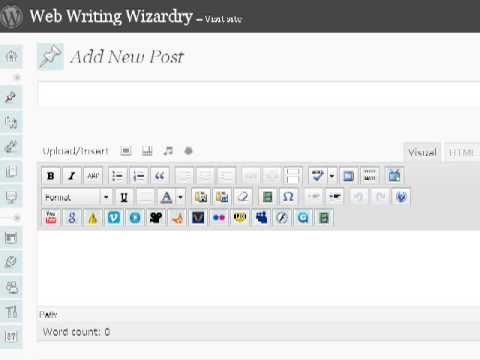Image resolution: width=480 pixels, height=360 pixels.
Task: Follow the Visit site link in header
Action: pyautogui.click(x=223, y=19)
